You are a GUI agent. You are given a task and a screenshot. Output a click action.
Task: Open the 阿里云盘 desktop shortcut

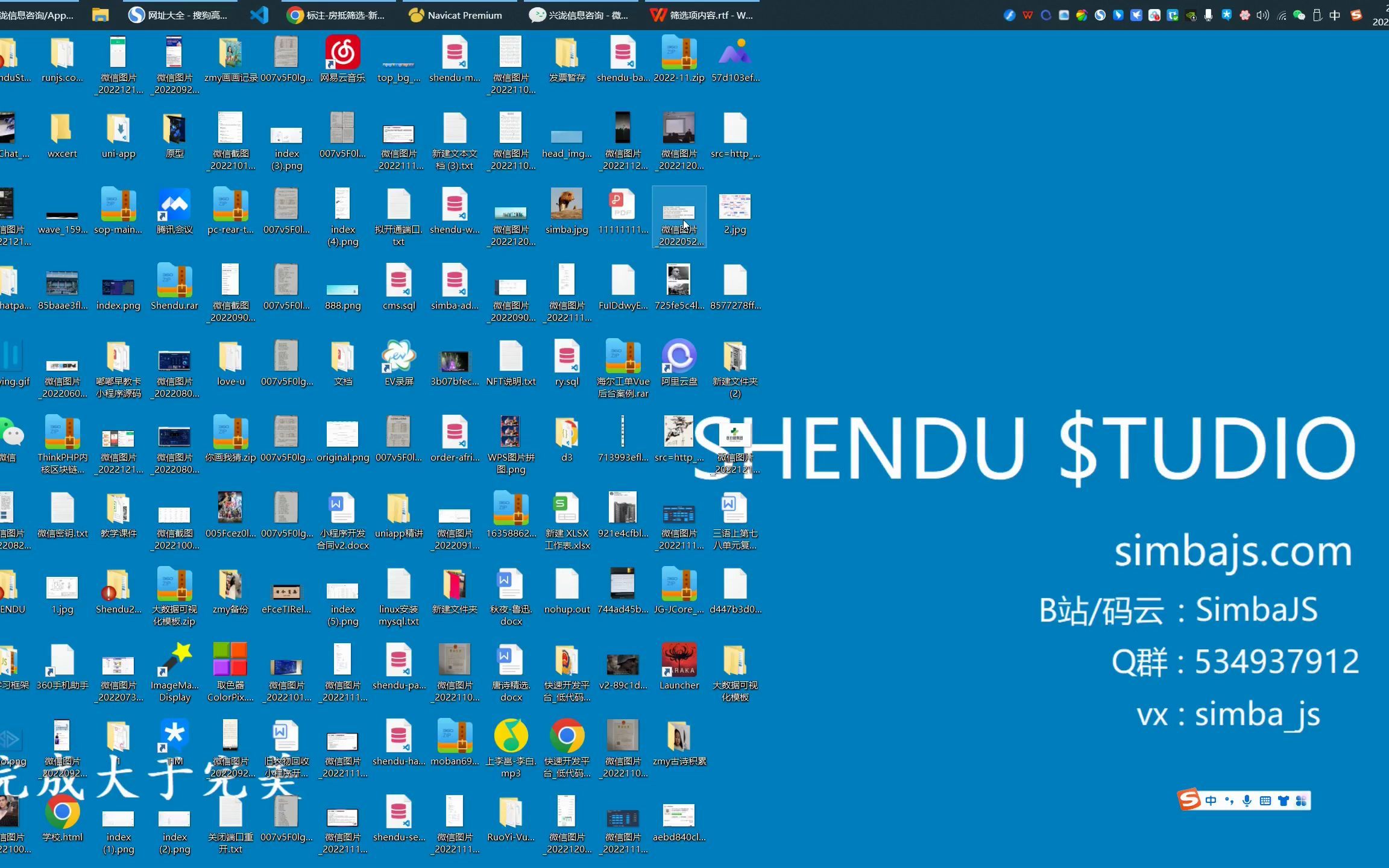[679, 357]
